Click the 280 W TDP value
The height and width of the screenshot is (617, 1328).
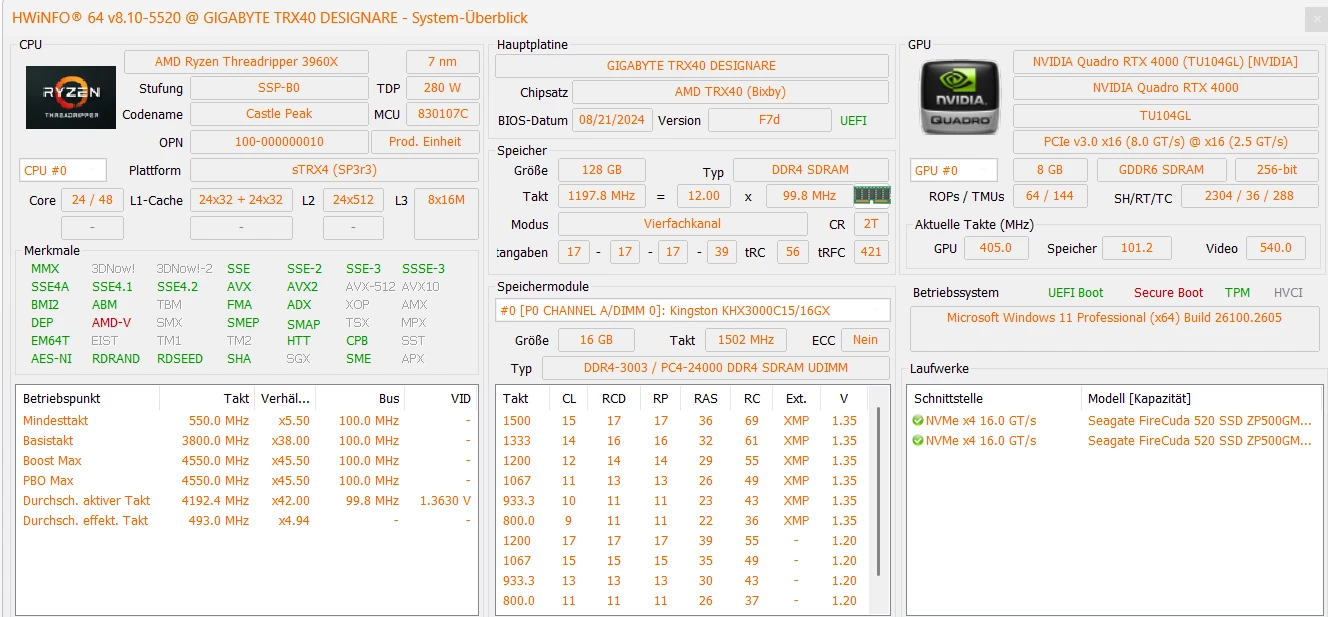(x=442, y=88)
